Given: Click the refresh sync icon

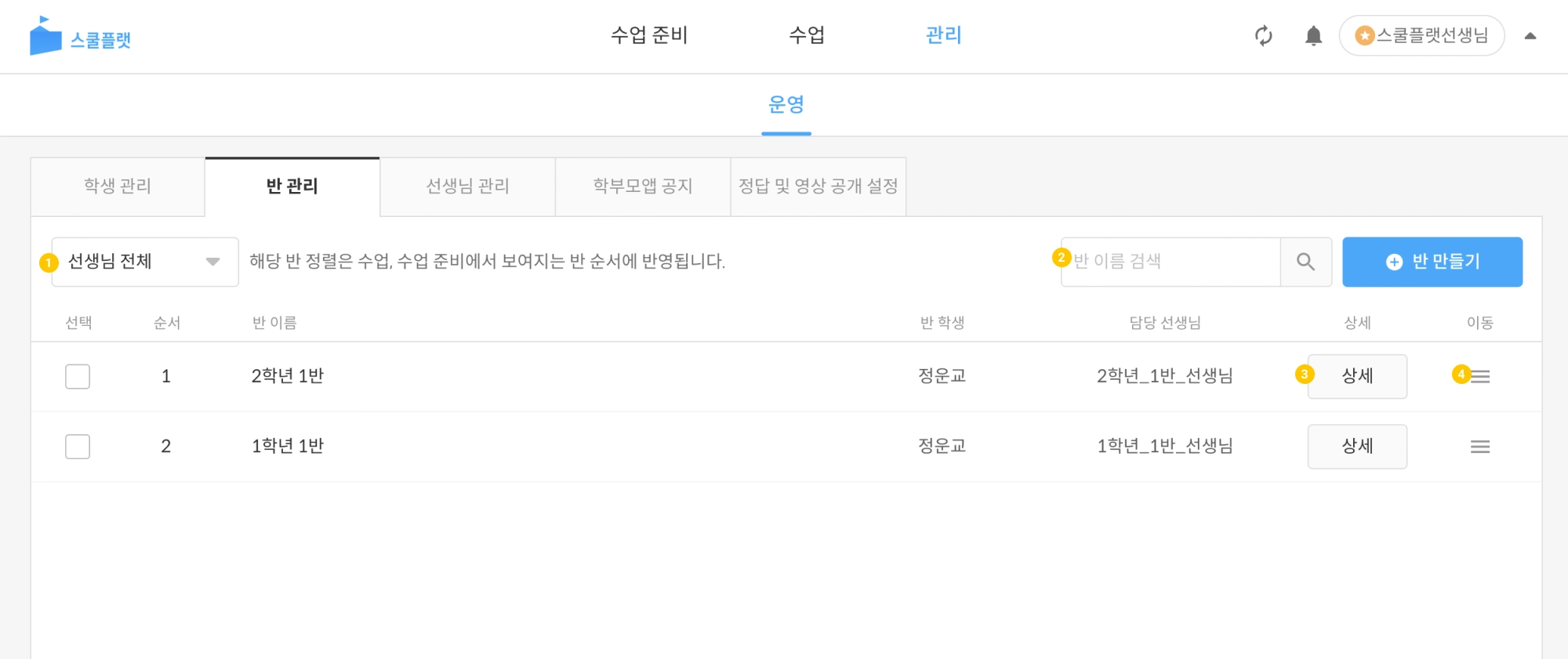Looking at the screenshot, I should pos(1263,36).
